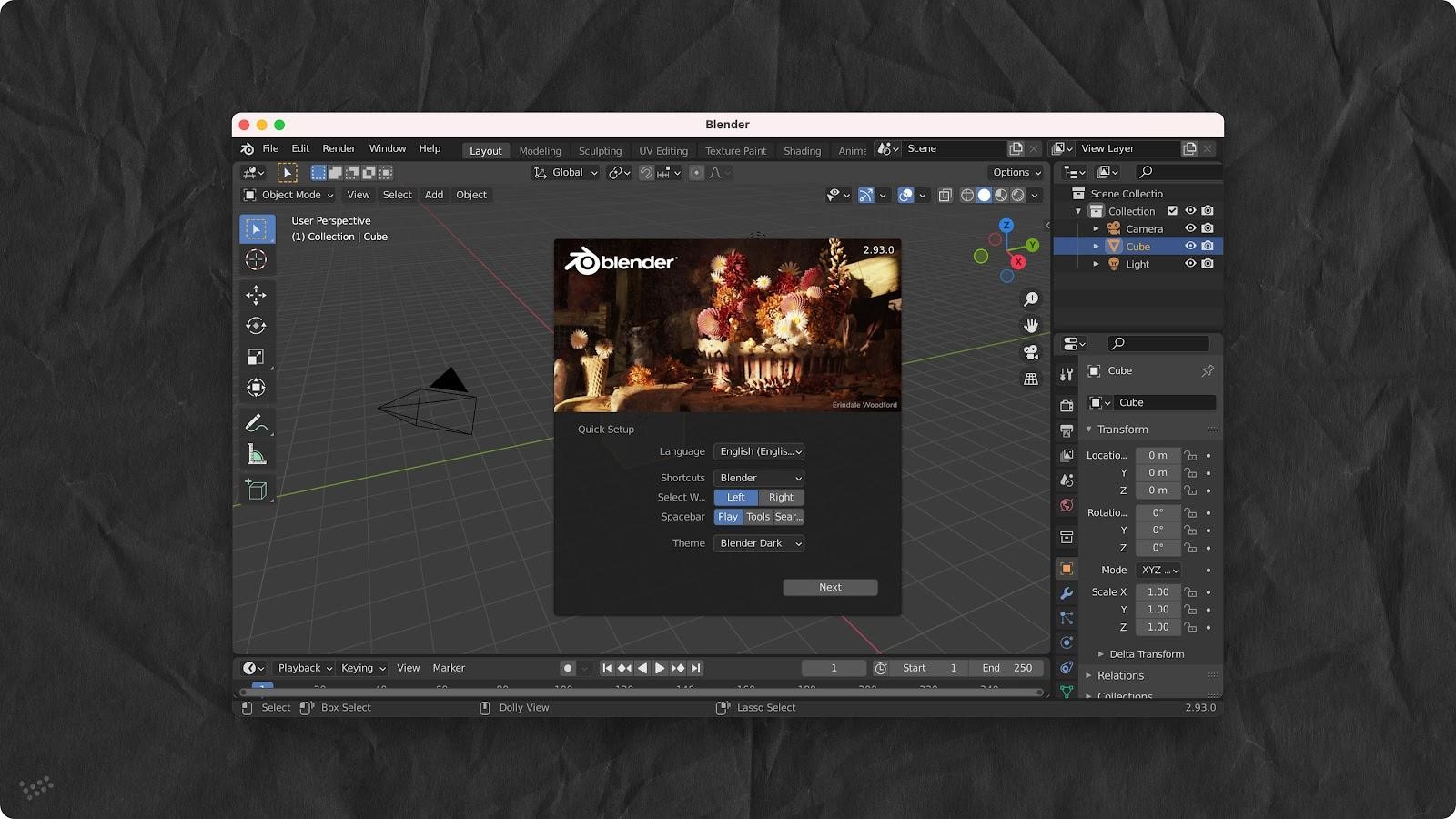Expand the Camera item in outliner
Image resolution: width=1456 pixels, height=819 pixels.
[1096, 228]
